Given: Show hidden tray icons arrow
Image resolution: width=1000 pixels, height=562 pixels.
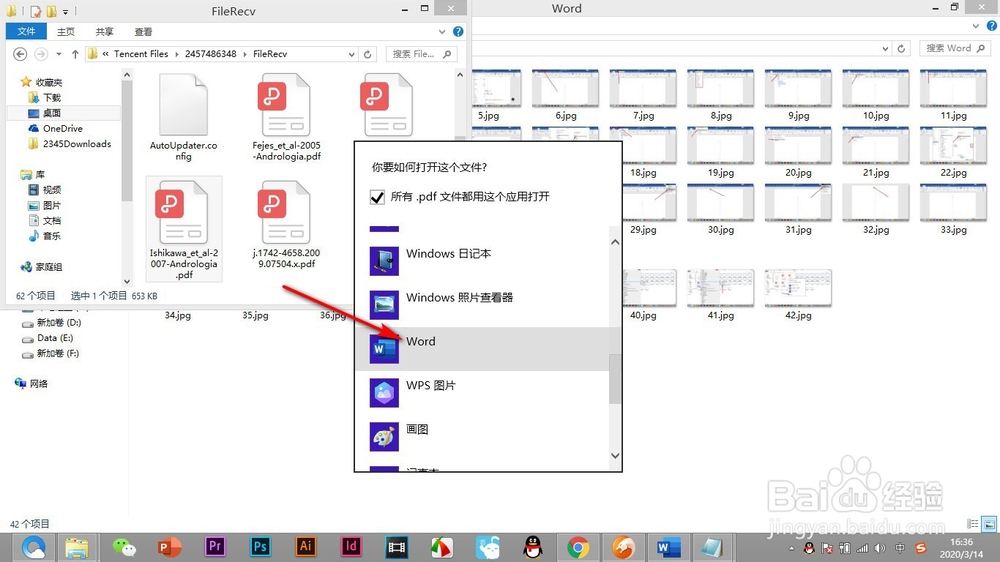Looking at the screenshot, I should (791, 548).
